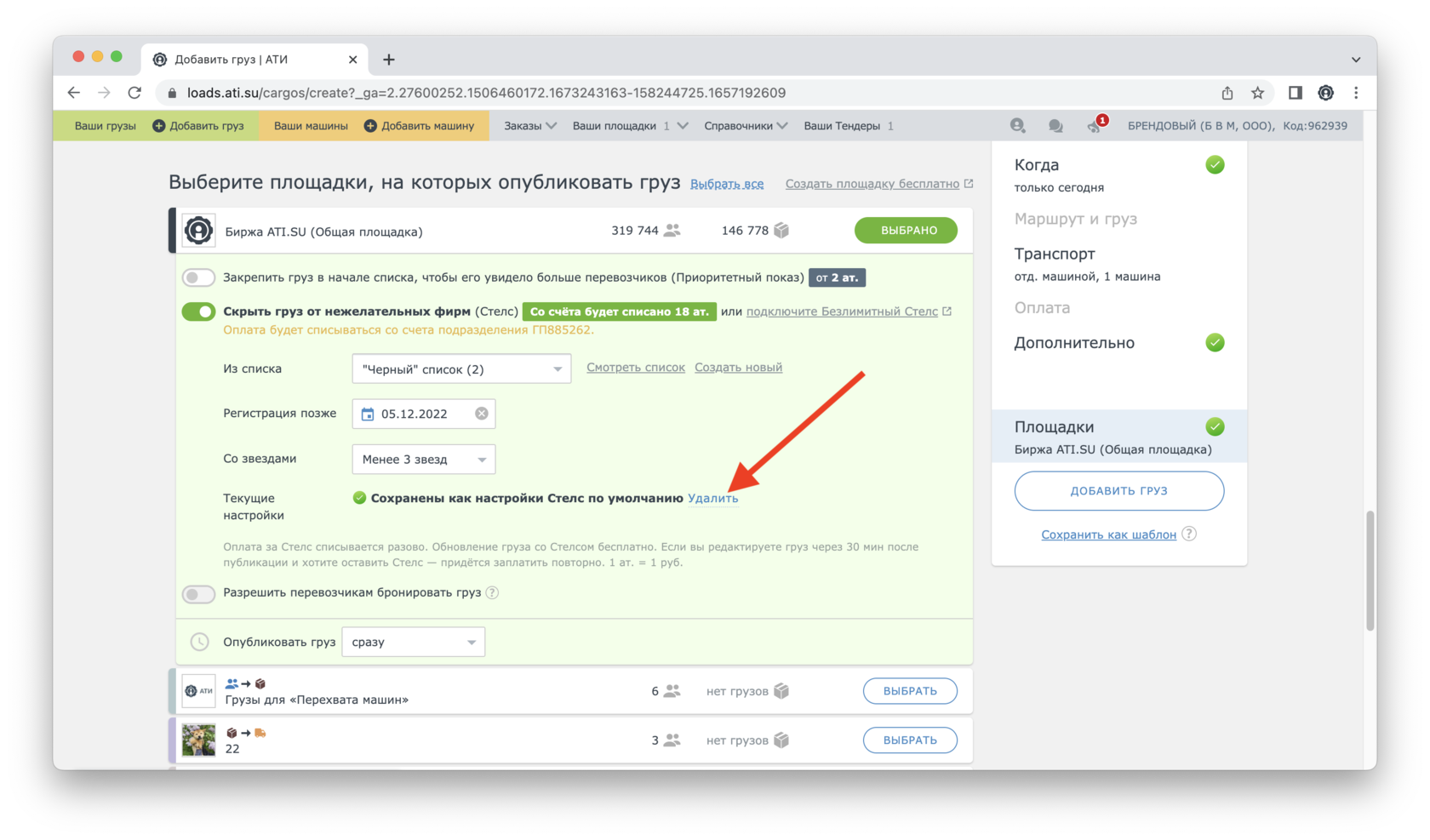This screenshot has height=840, width=1430.
Task: Expand the 'Заказы' dropdown menu
Action: tap(529, 126)
